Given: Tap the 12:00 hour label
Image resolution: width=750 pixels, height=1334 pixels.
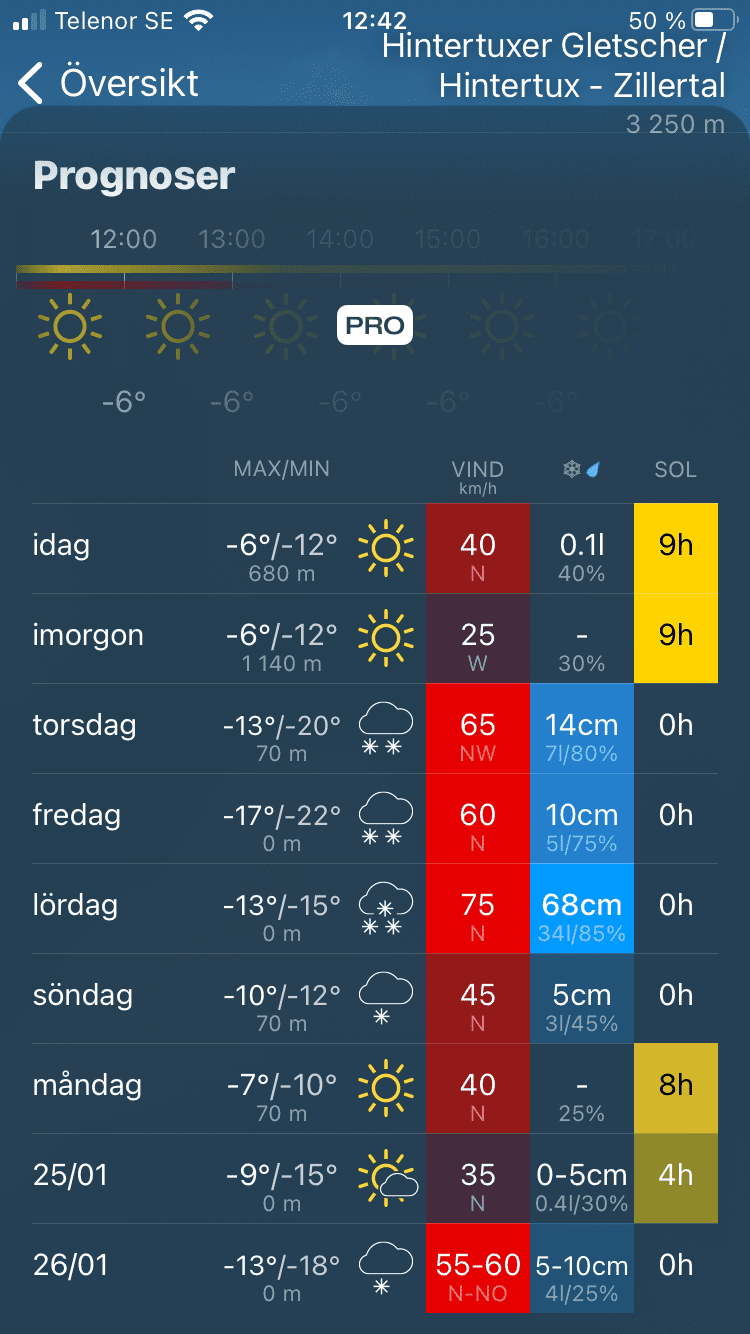Looking at the screenshot, I should pos(124,240).
